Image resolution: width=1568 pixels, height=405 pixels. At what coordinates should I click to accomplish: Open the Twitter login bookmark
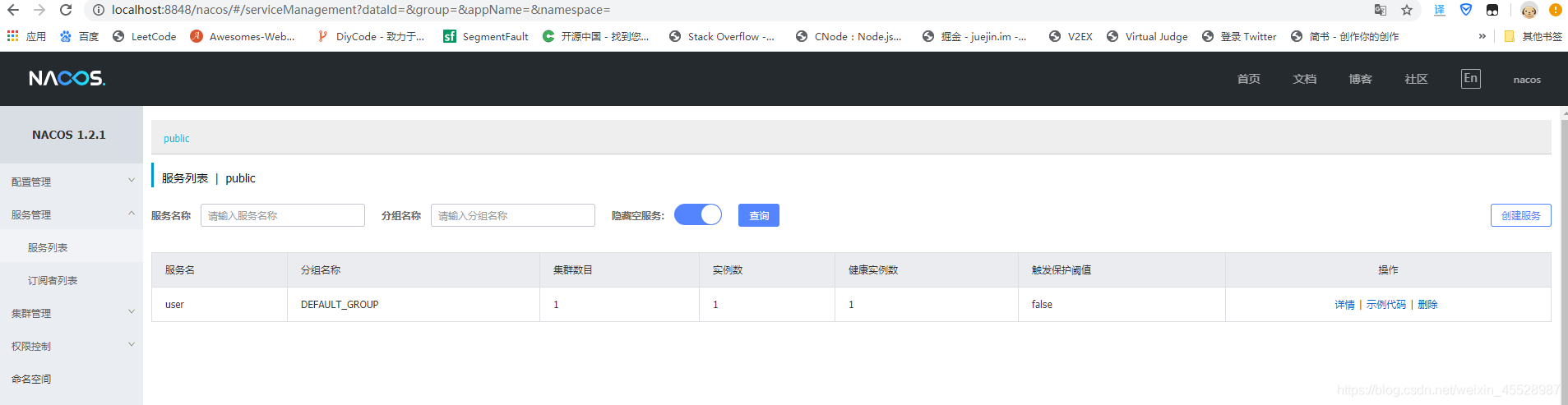click(x=1239, y=36)
